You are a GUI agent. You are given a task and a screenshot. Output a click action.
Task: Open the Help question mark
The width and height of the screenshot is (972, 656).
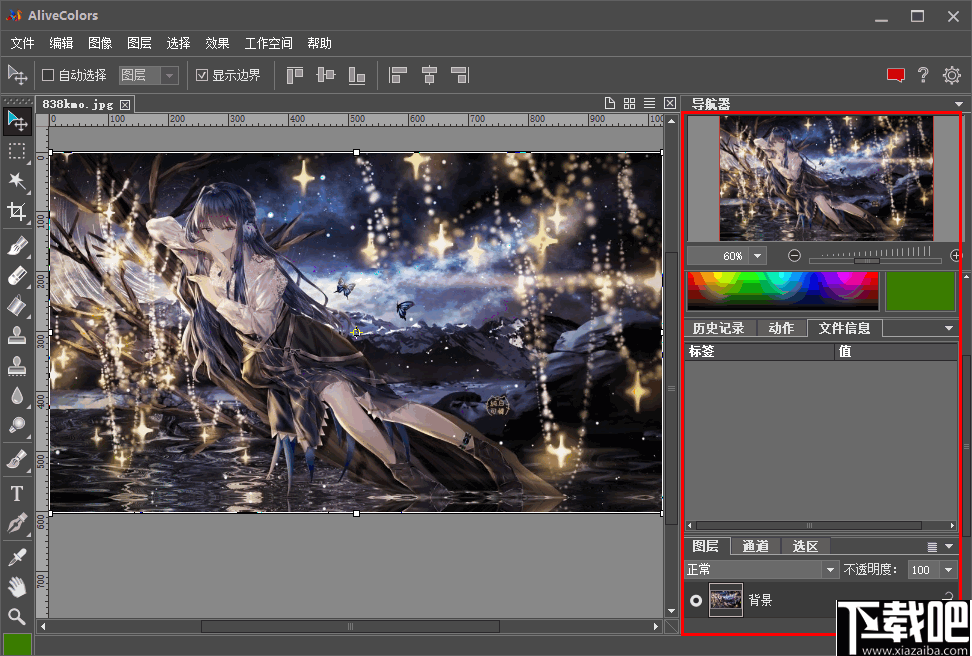pos(922,75)
